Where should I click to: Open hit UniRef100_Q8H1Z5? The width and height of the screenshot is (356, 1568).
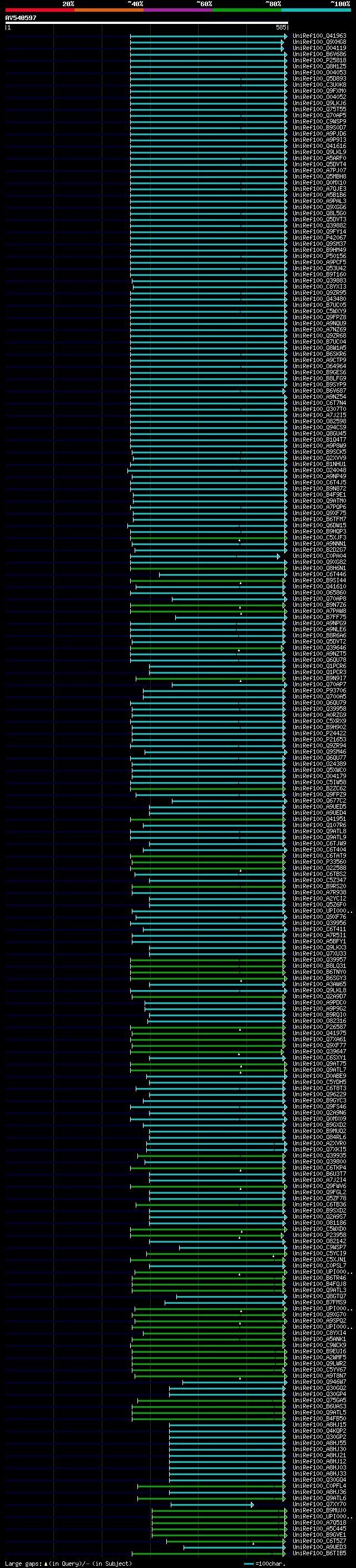click(319, 66)
